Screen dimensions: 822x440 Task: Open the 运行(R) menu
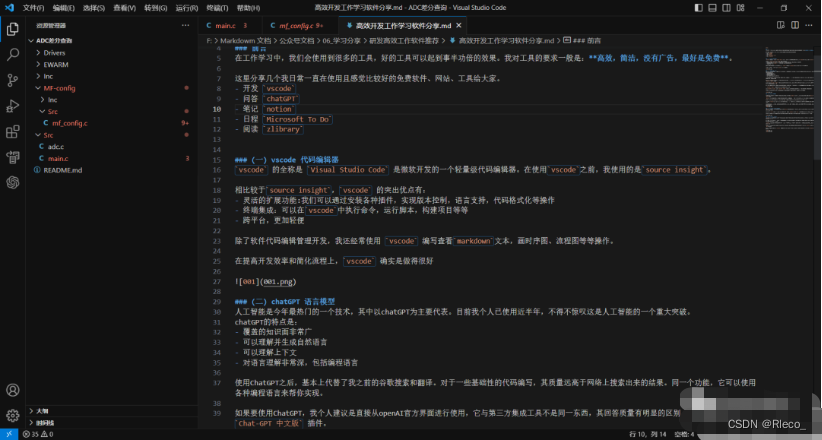(x=187, y=8)
